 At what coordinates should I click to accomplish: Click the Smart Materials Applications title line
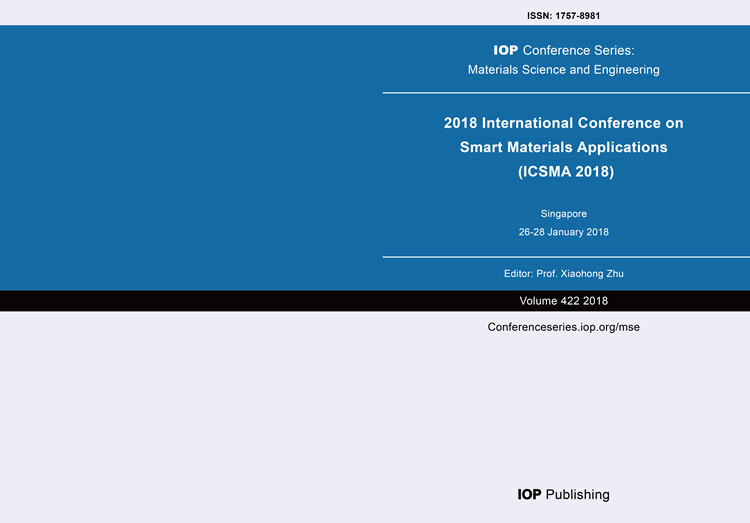click(x=563, y=147)
